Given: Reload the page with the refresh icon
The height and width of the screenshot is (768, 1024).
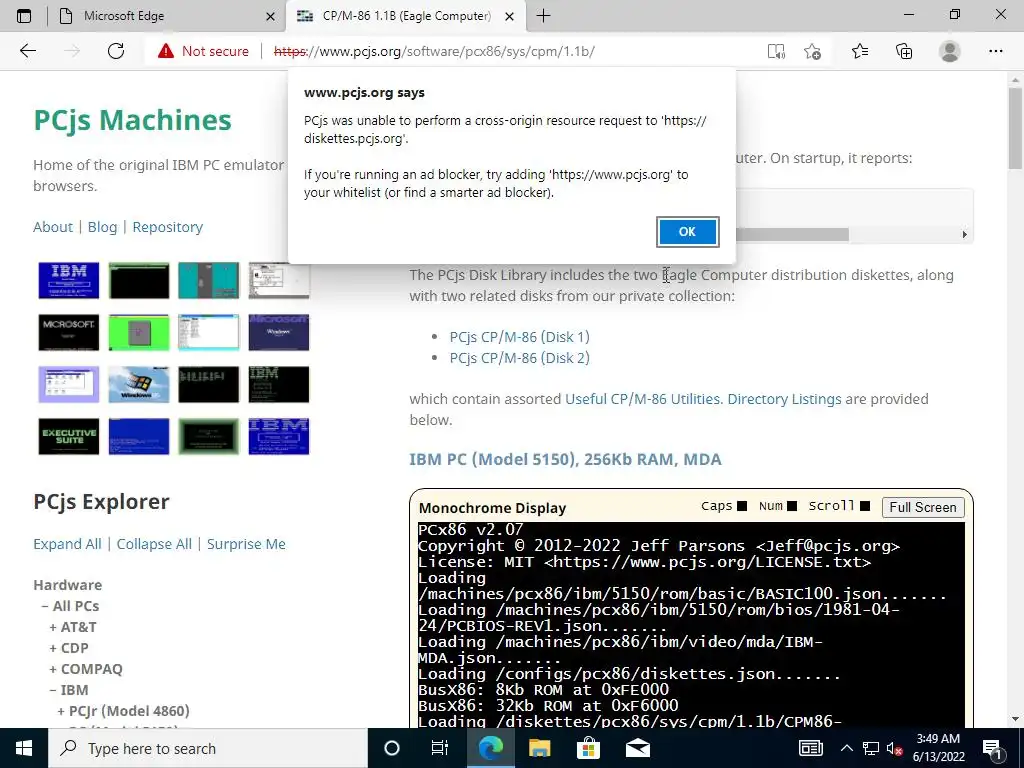Looking at the screenshot, I should (116, 51).
